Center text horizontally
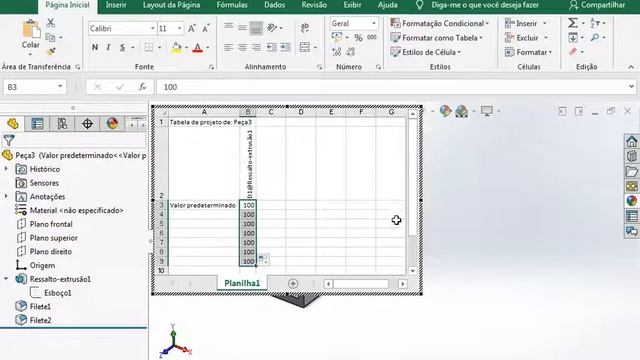Viewport: 640px width, 360px height. tap(242, 47)
